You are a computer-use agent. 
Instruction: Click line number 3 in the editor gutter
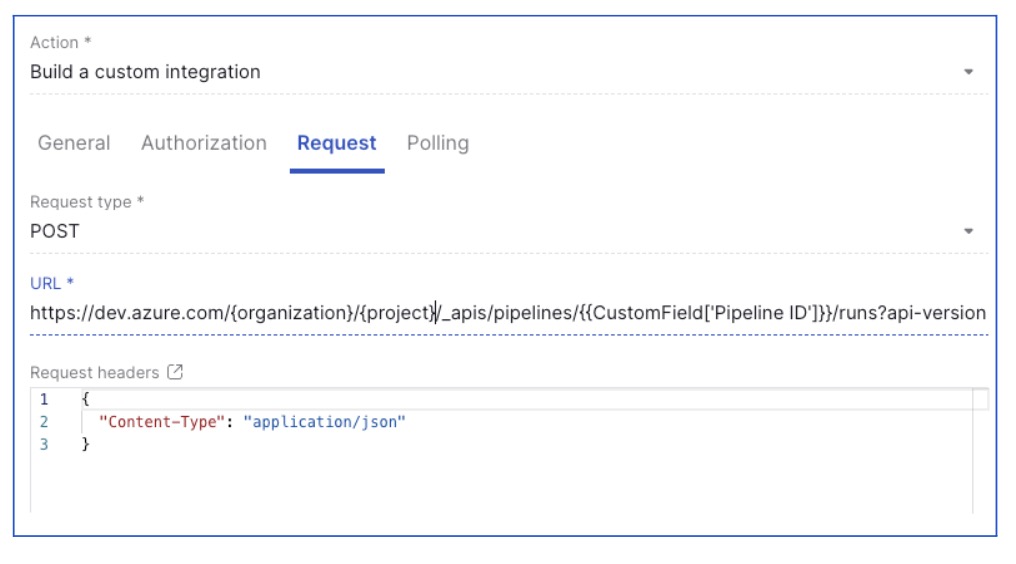point(44,445)
